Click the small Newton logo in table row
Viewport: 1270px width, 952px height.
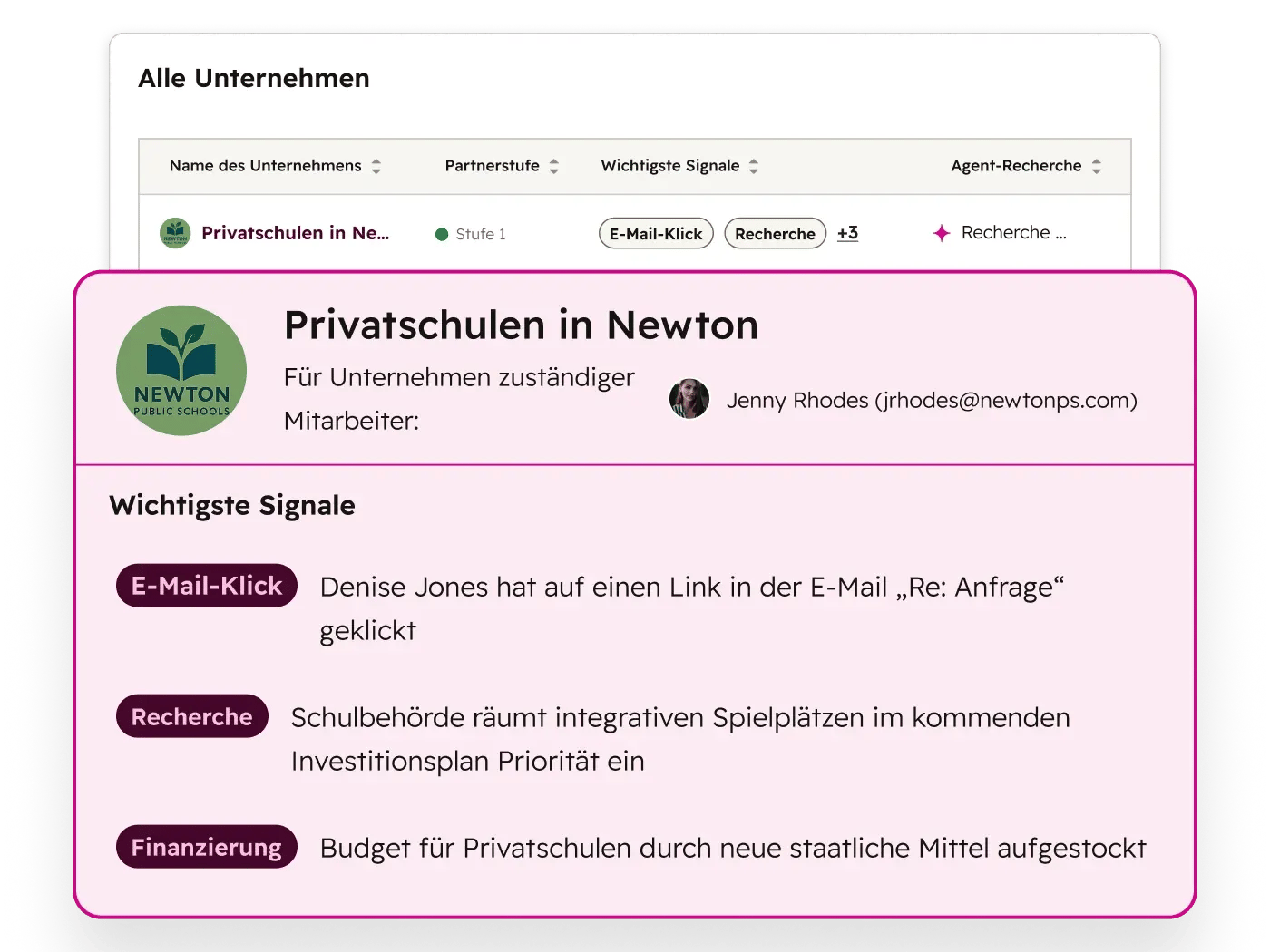coord(175,233)
